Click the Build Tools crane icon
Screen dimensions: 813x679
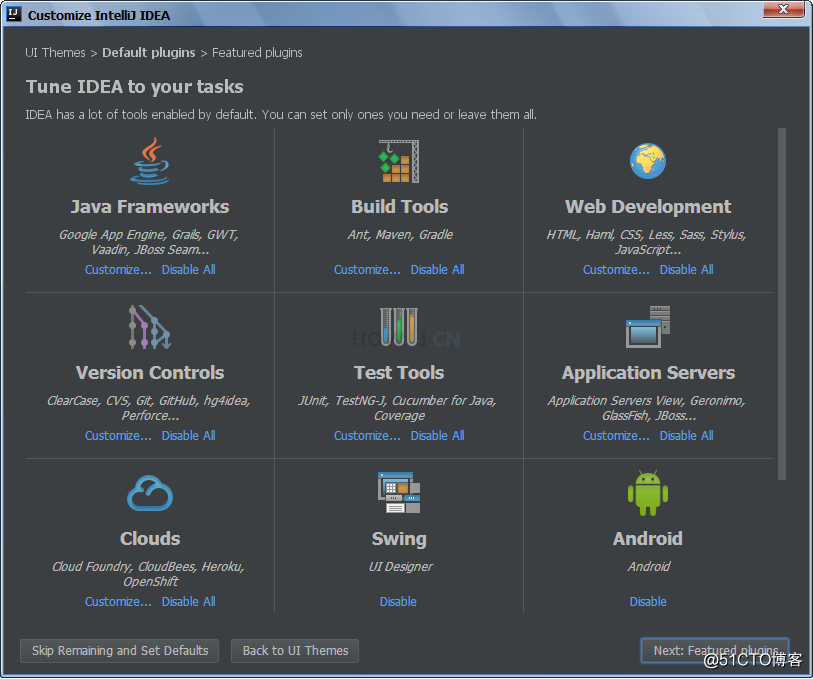(399, 161)
